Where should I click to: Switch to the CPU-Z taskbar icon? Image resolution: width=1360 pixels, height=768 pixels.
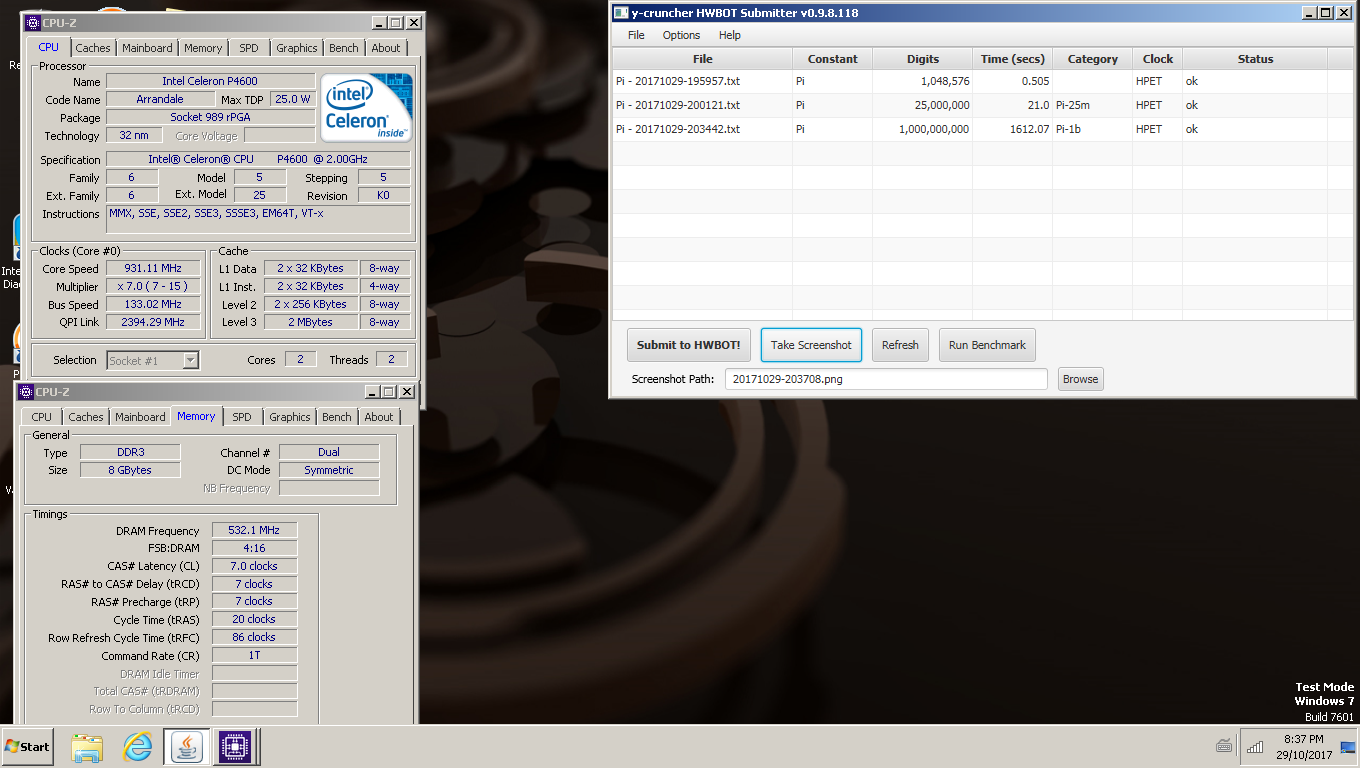click(234, 746)
